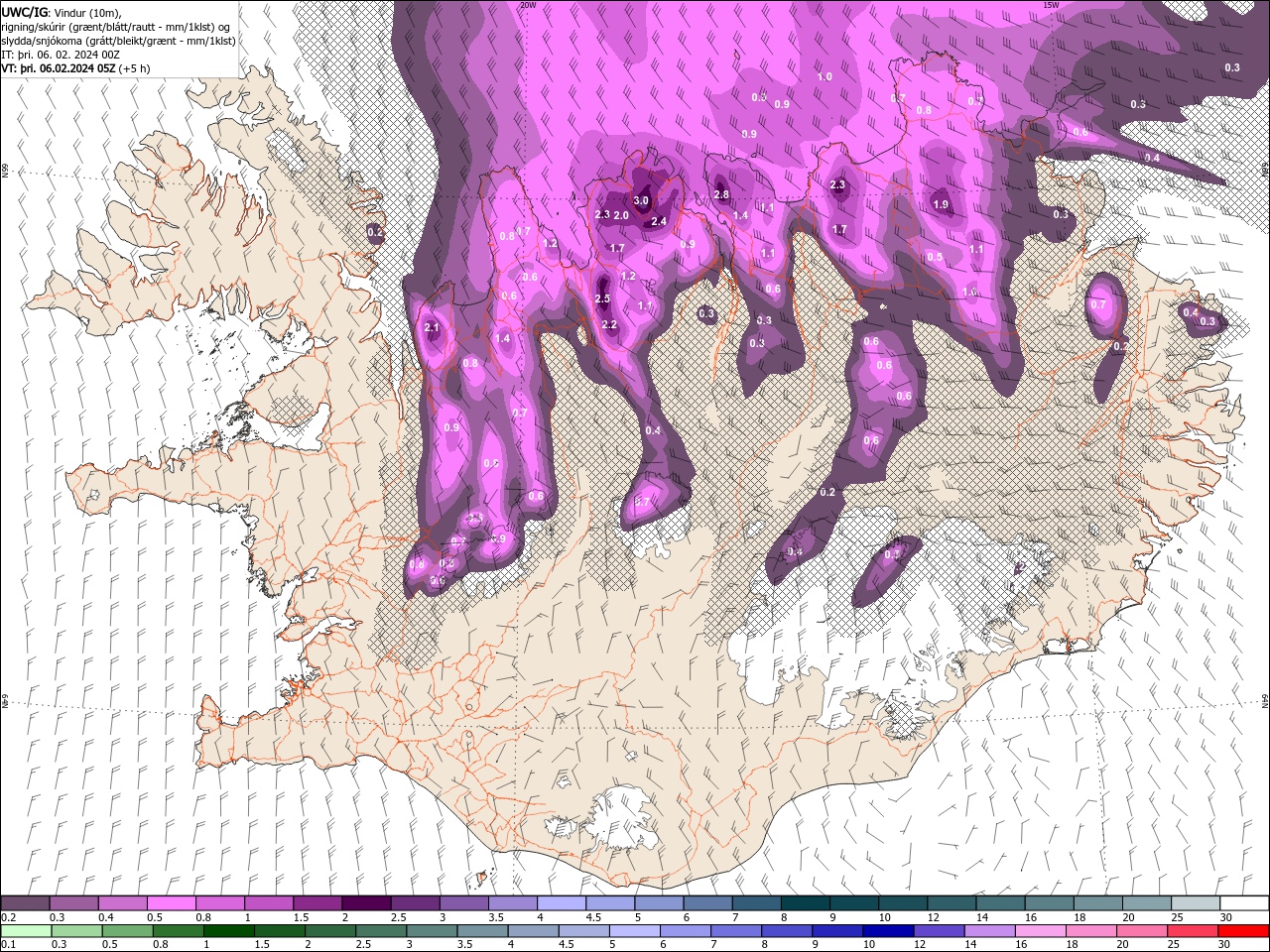1270x952 pixels.
Task: Click the darkest green rain swatch starting at 1
Action: click(229, 931)
